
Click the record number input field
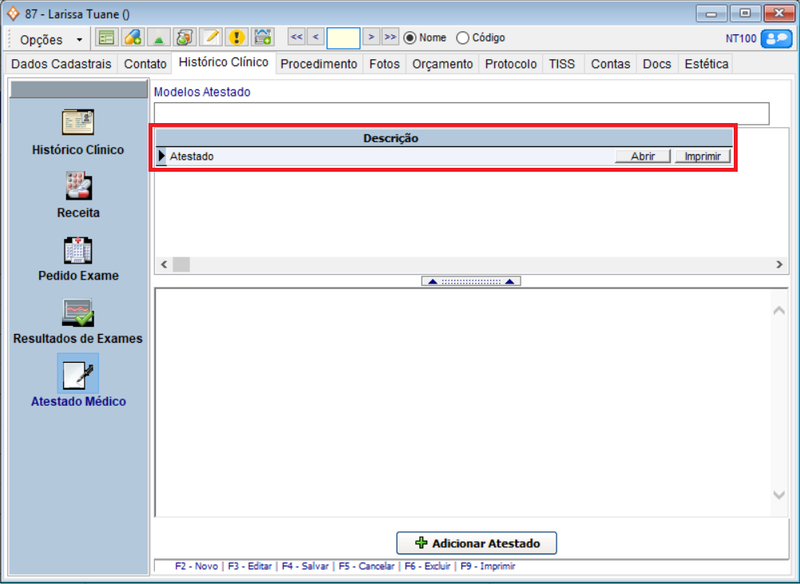343,38
